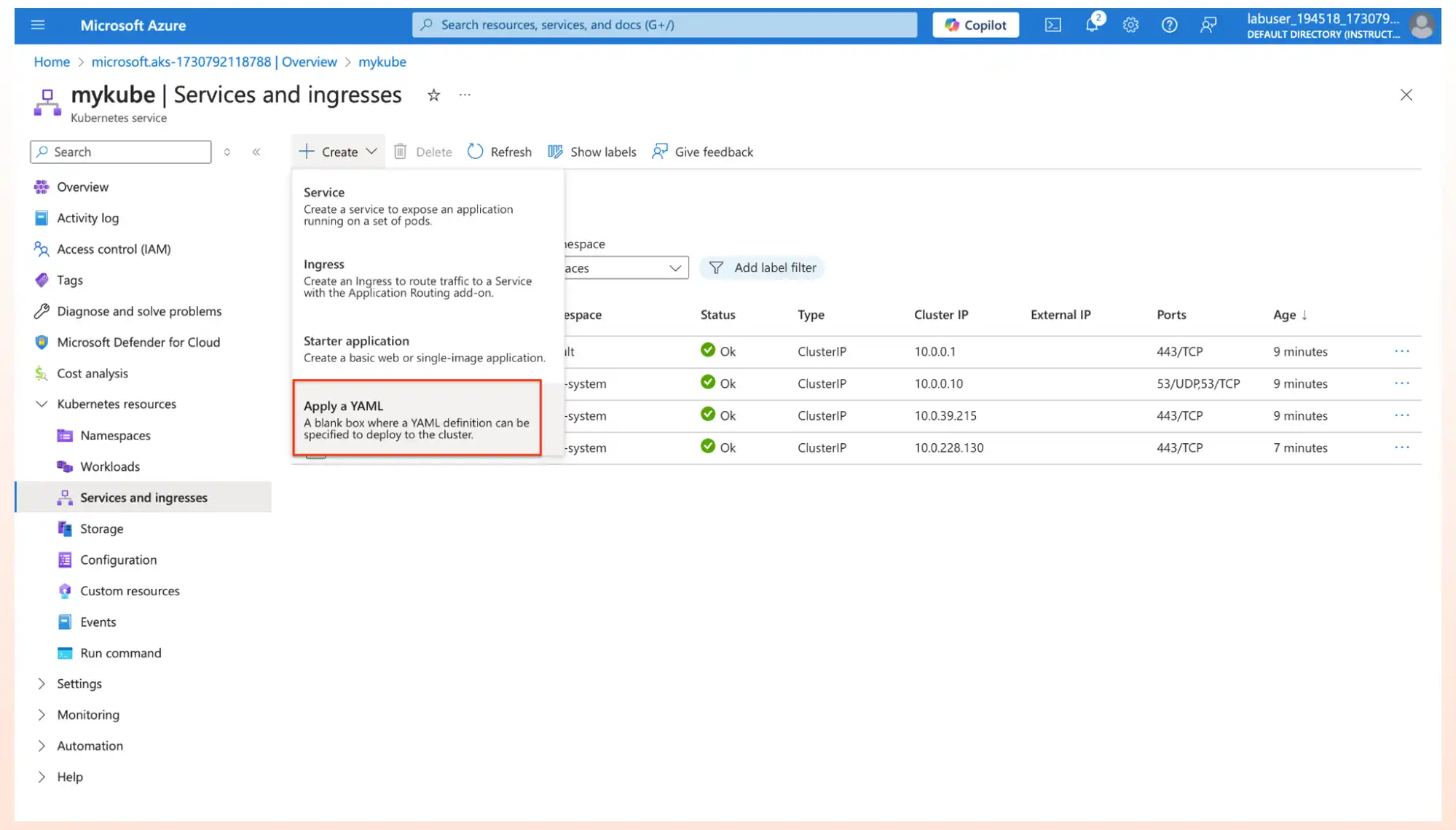Open Activity log in sidebar
This screenshot has height=830, width=1456.
87,218
